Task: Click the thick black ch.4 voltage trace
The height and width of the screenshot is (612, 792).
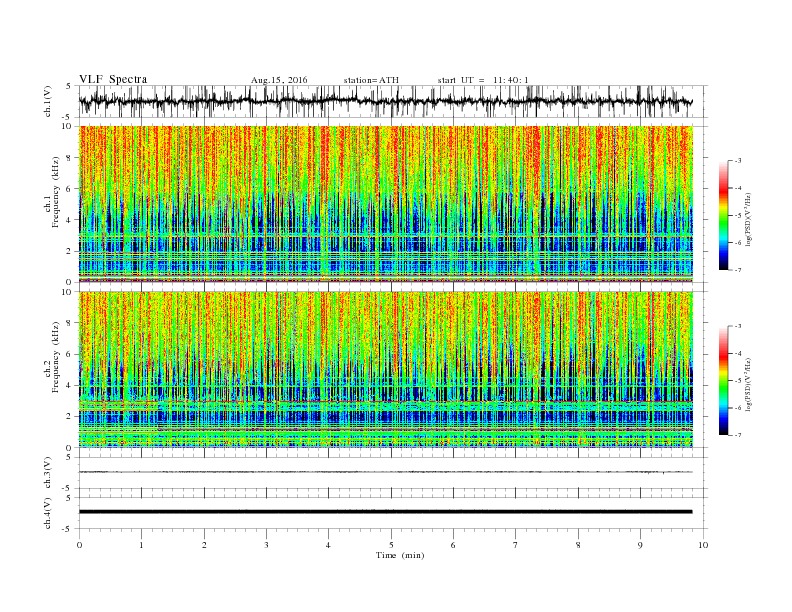Action: [386, 512]
